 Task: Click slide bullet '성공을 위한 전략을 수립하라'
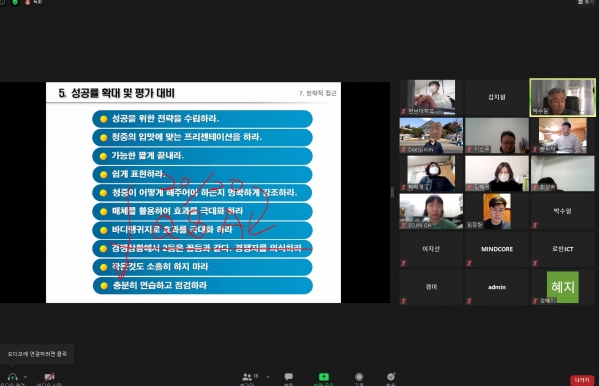202,119
